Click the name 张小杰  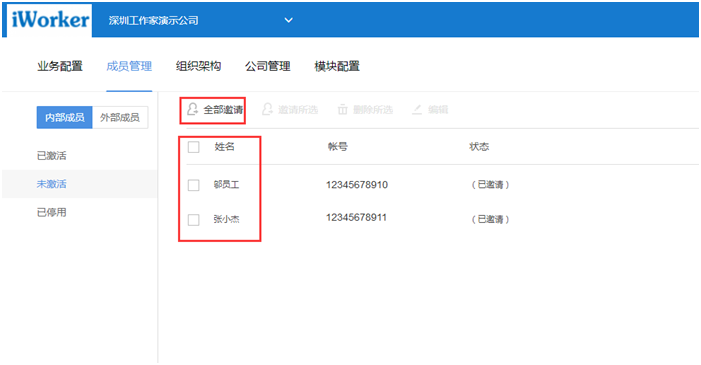pyautogui.click(x=226, y=219)
